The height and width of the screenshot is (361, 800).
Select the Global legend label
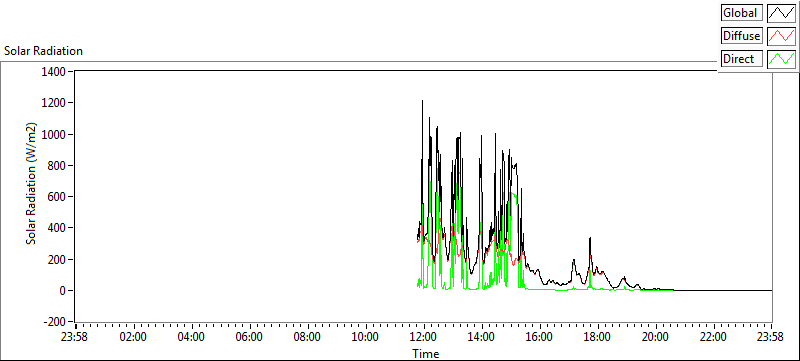(x=742, y=13)
